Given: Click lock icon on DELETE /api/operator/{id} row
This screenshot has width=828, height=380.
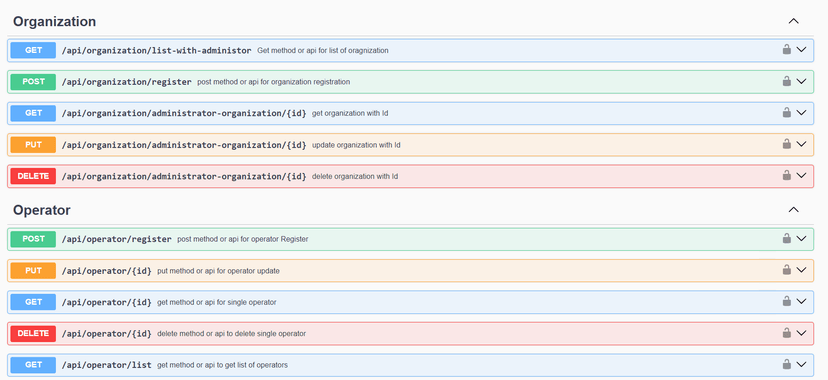Looking at the screenshot, I should click(x=786, y=333).
